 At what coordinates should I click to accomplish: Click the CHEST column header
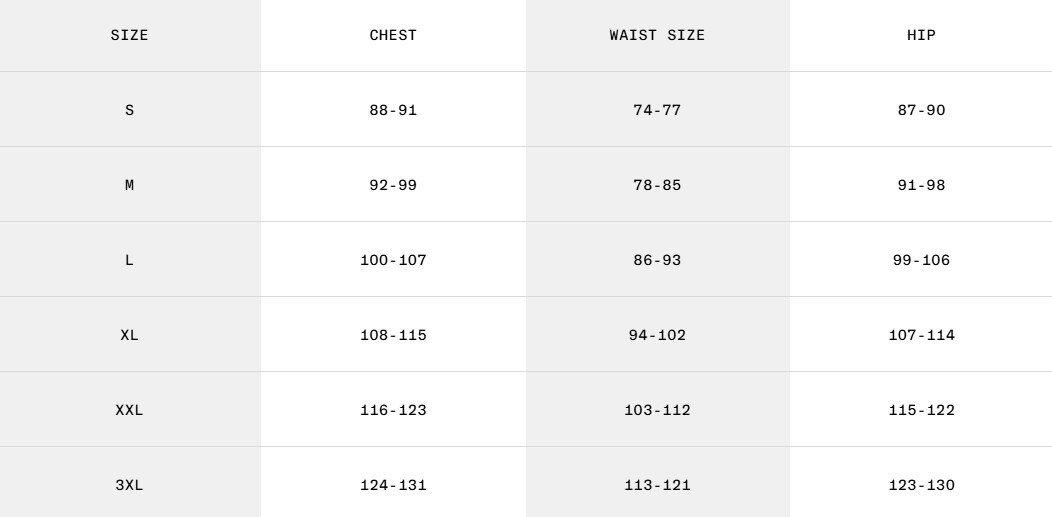pos(393,35)
